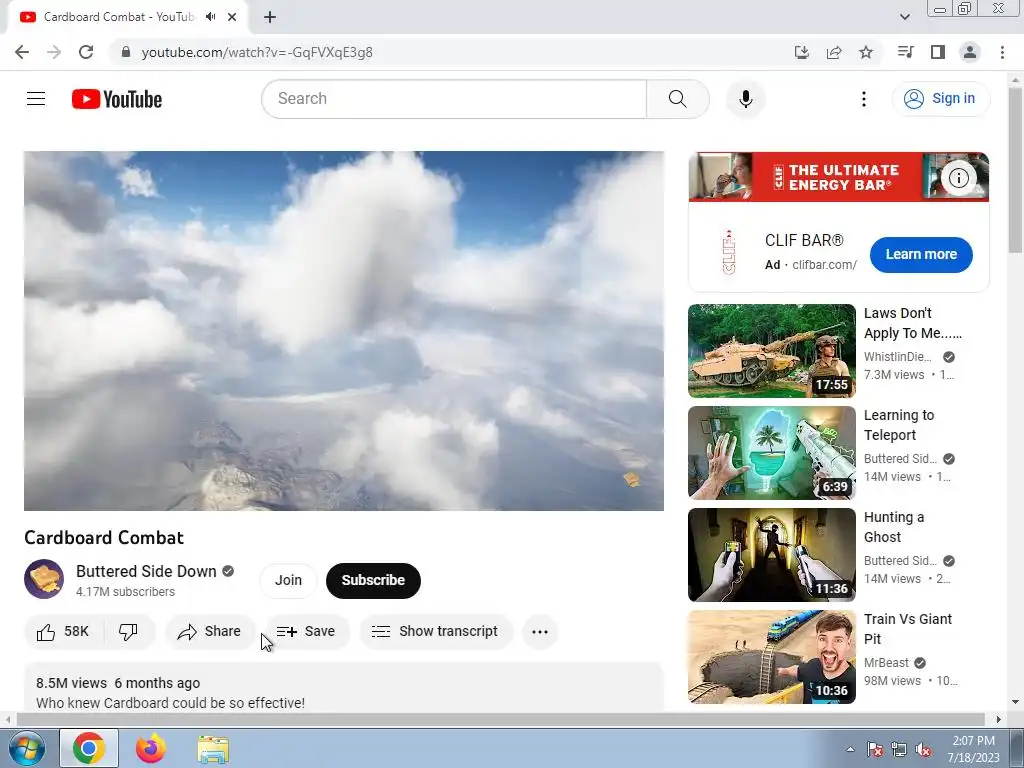Click CLIF BAR ultimate energy bar banner
Image resolution: width=1024 pixels, height=768 pixels.
(x=839, y=176)
